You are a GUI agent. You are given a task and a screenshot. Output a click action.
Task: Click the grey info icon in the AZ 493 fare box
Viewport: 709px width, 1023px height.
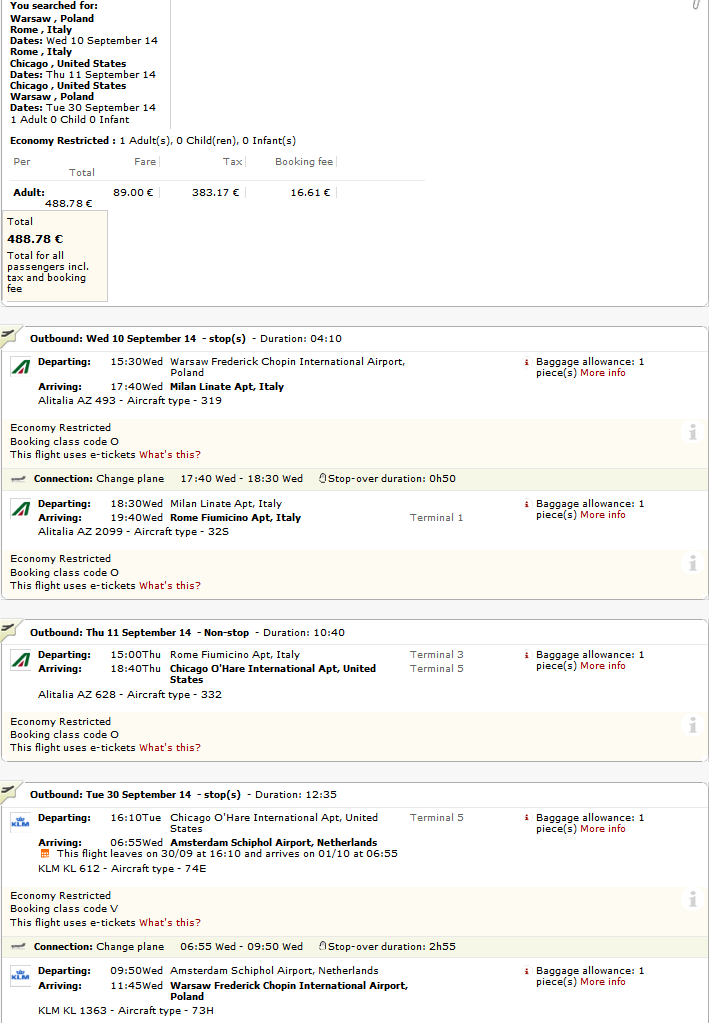pos(693,432)
